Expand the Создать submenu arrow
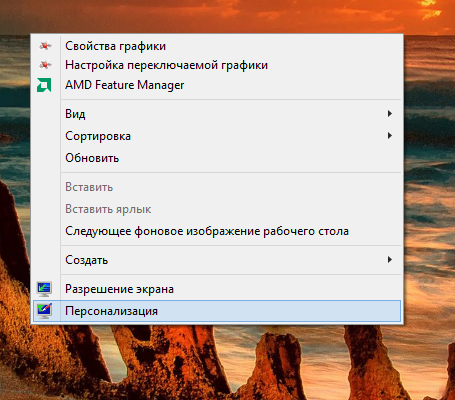This screenshot has width=455, height=400. [389, 260]
